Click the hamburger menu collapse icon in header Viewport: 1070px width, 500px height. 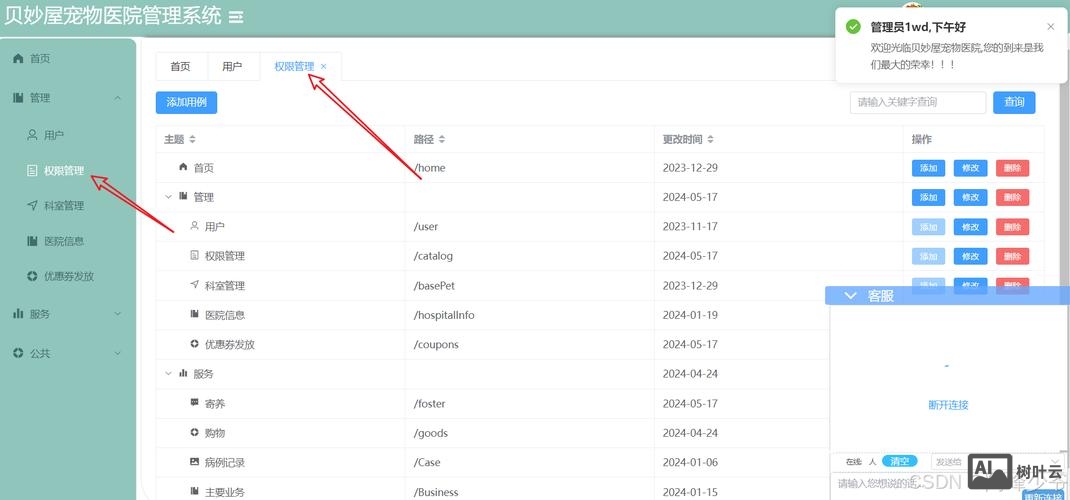pyautogui.click(x=236, y=17)
